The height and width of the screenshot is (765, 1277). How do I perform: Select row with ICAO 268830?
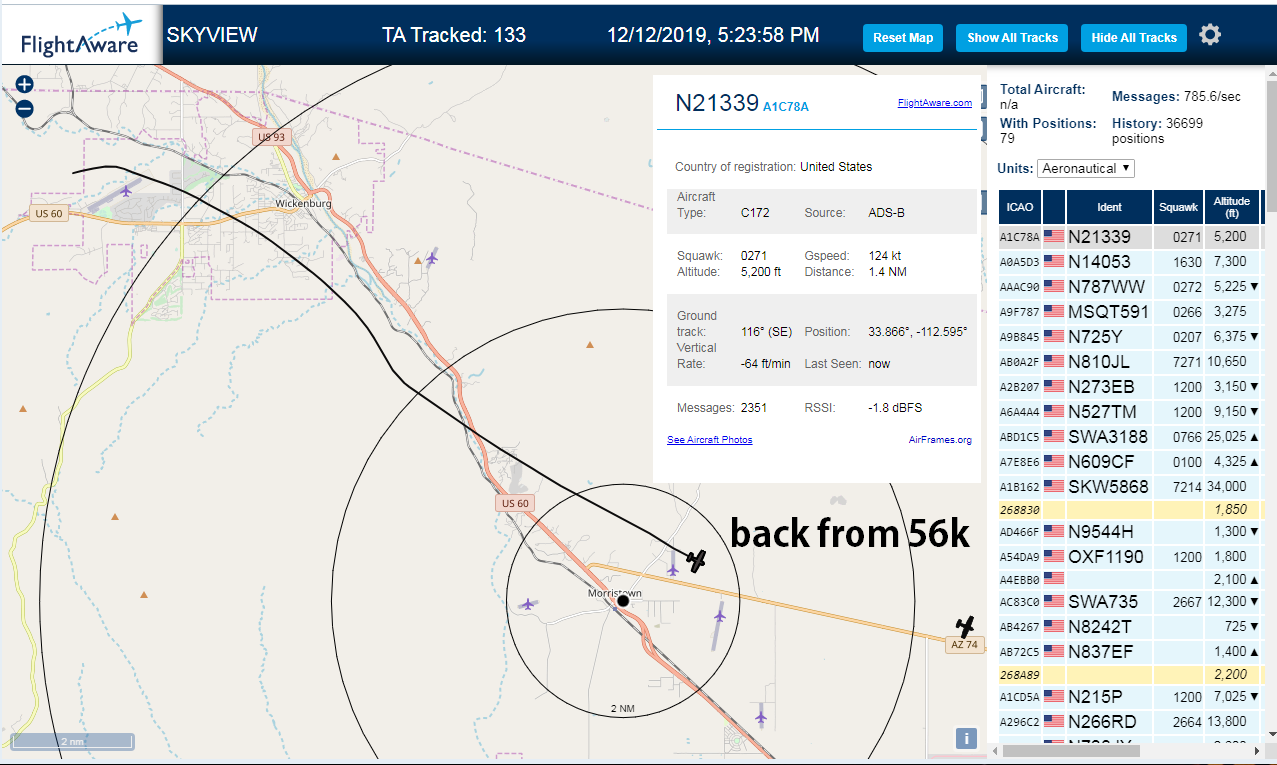(x=1130, y=510)
